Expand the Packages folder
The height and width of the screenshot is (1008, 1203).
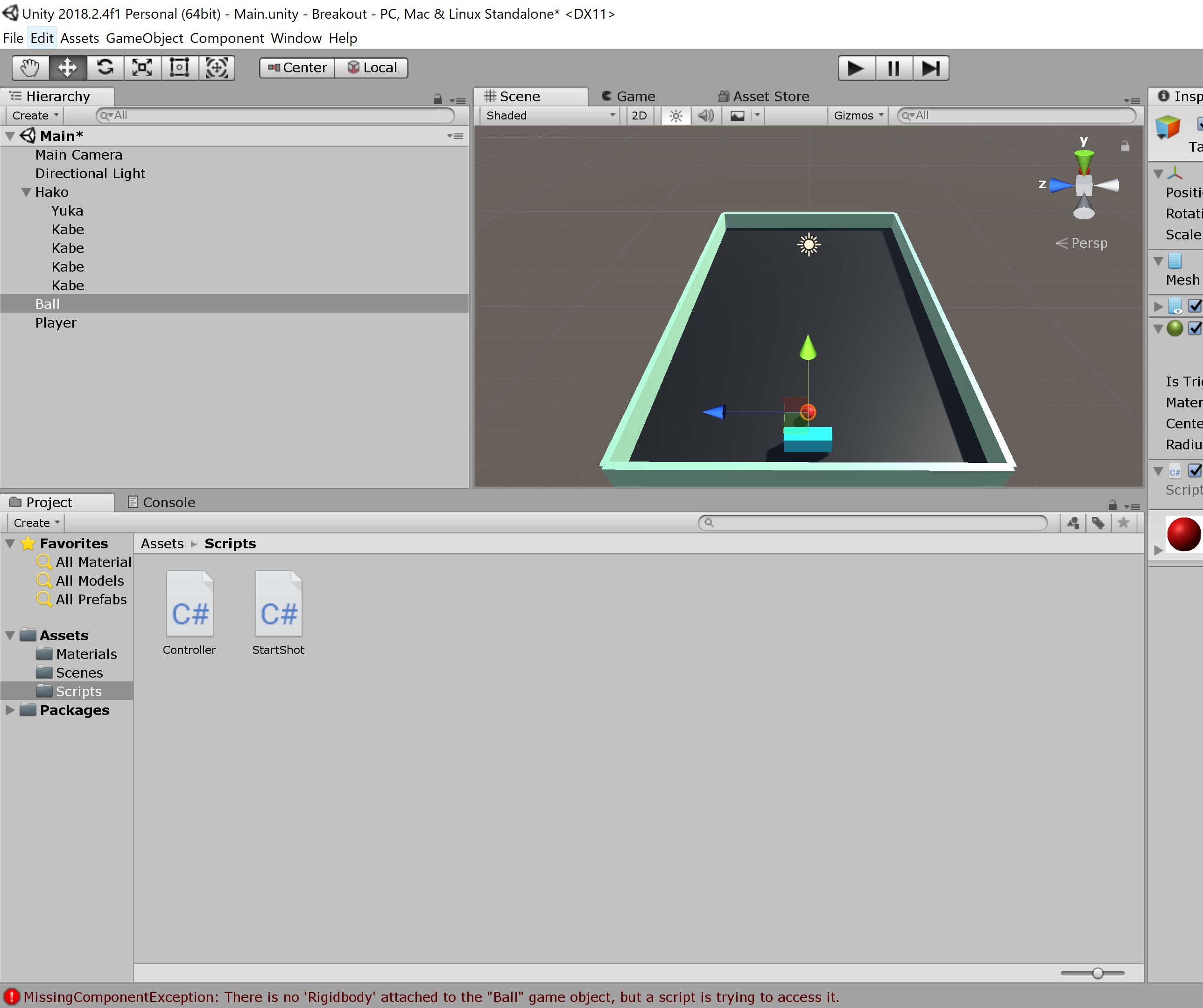[x=10, y=710]
